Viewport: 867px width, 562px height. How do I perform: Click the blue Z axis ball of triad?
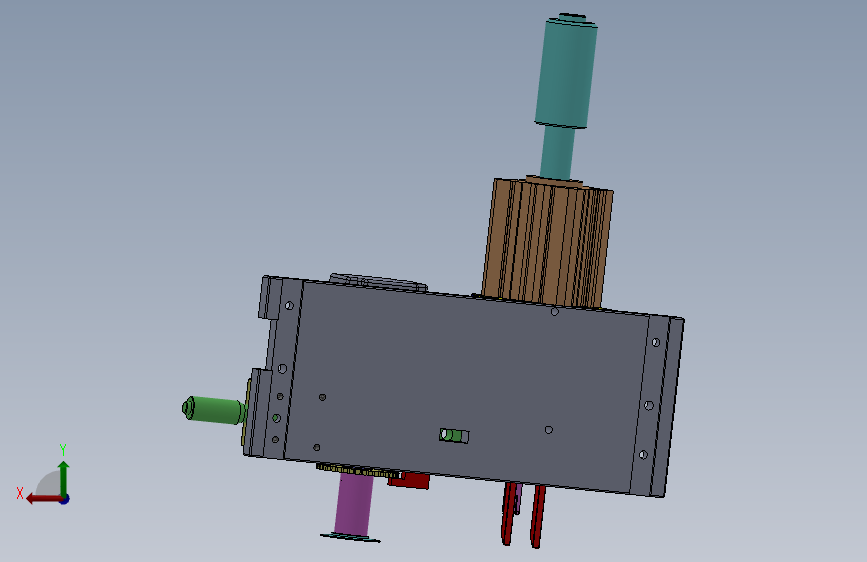(65, 499)
